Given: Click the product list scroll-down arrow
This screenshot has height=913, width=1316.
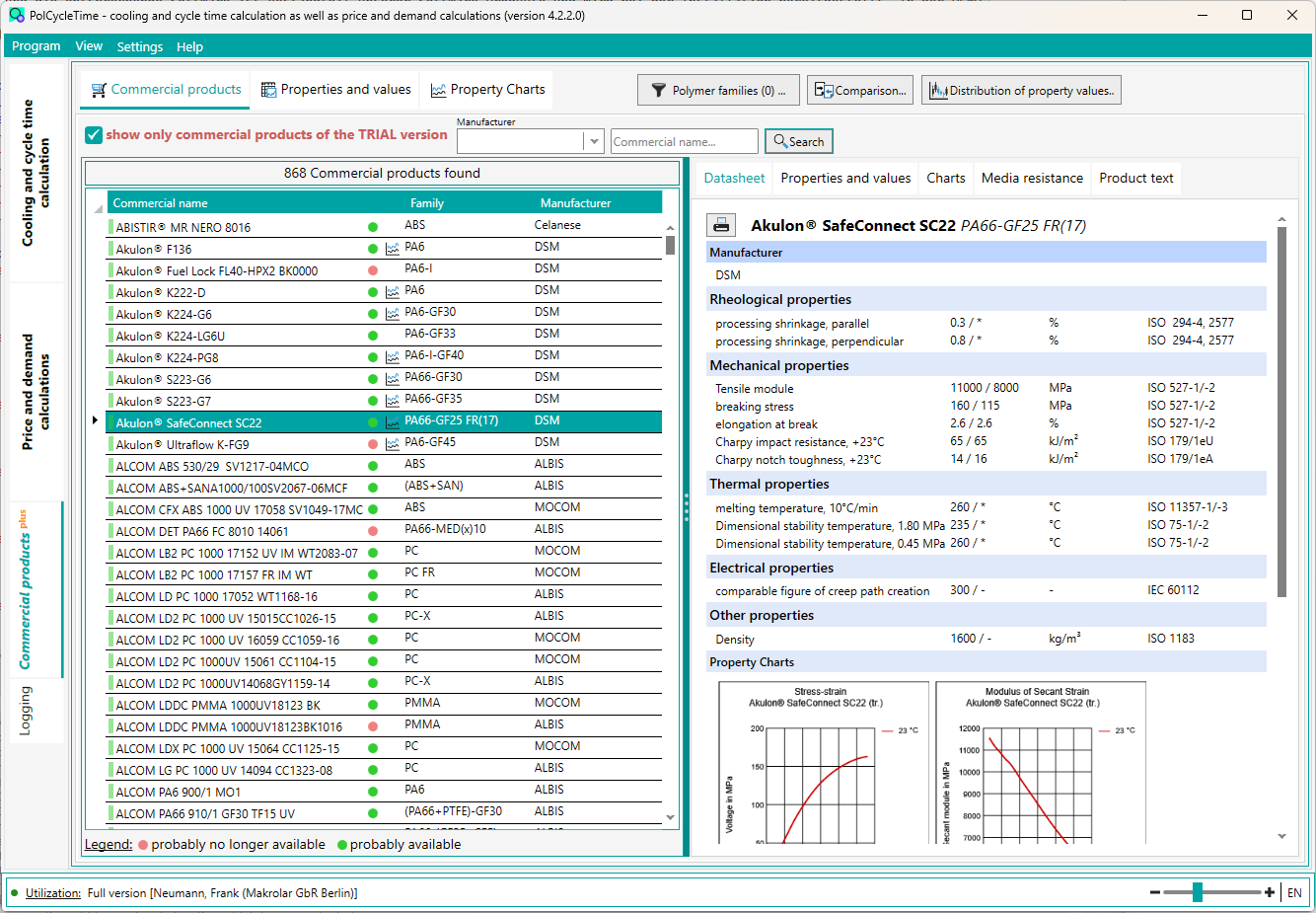Looking at the screenshot, I should pyautogui.click(x=671, y=817).
